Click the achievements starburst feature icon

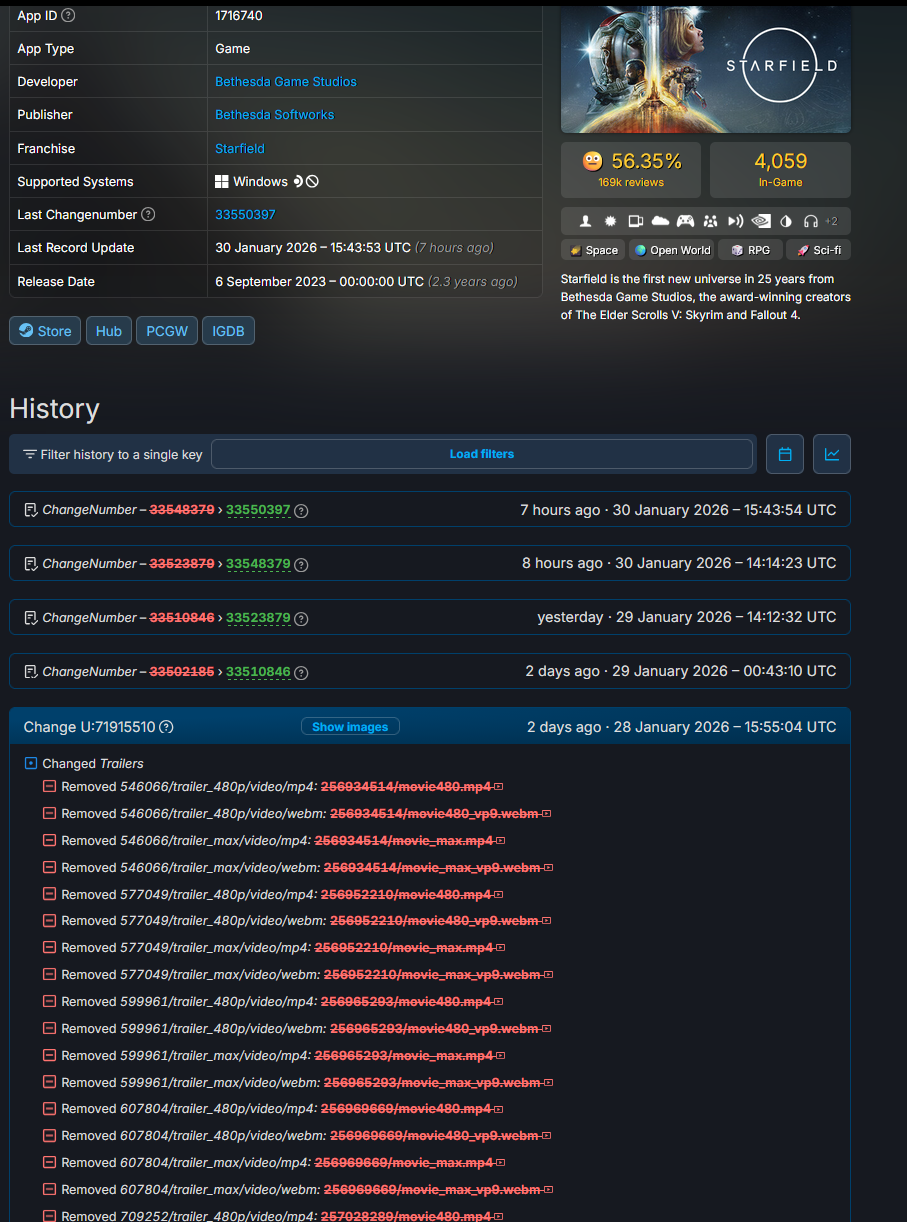(610, 221)
